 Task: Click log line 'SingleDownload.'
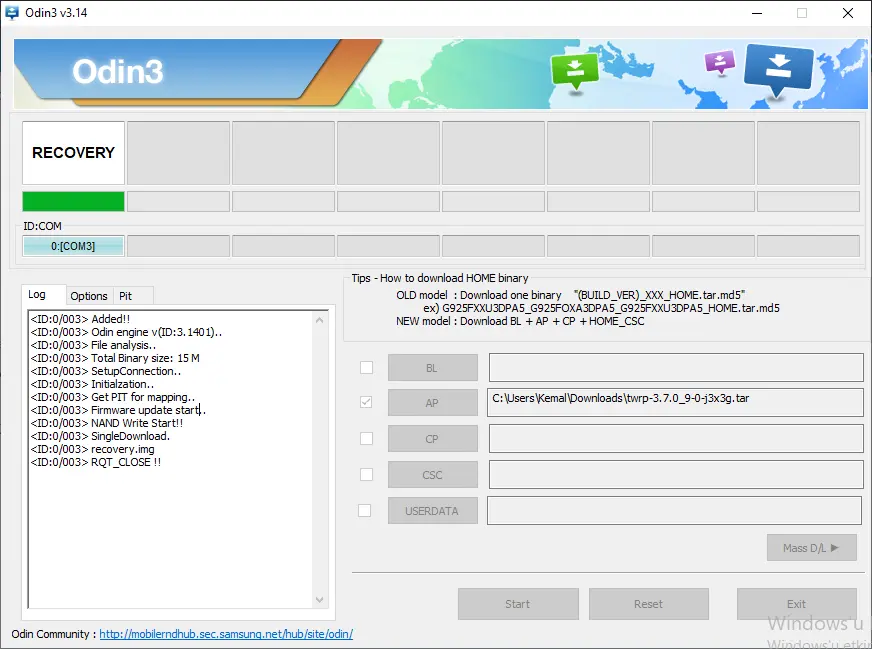pyautogui.click(x=100, y=436)
